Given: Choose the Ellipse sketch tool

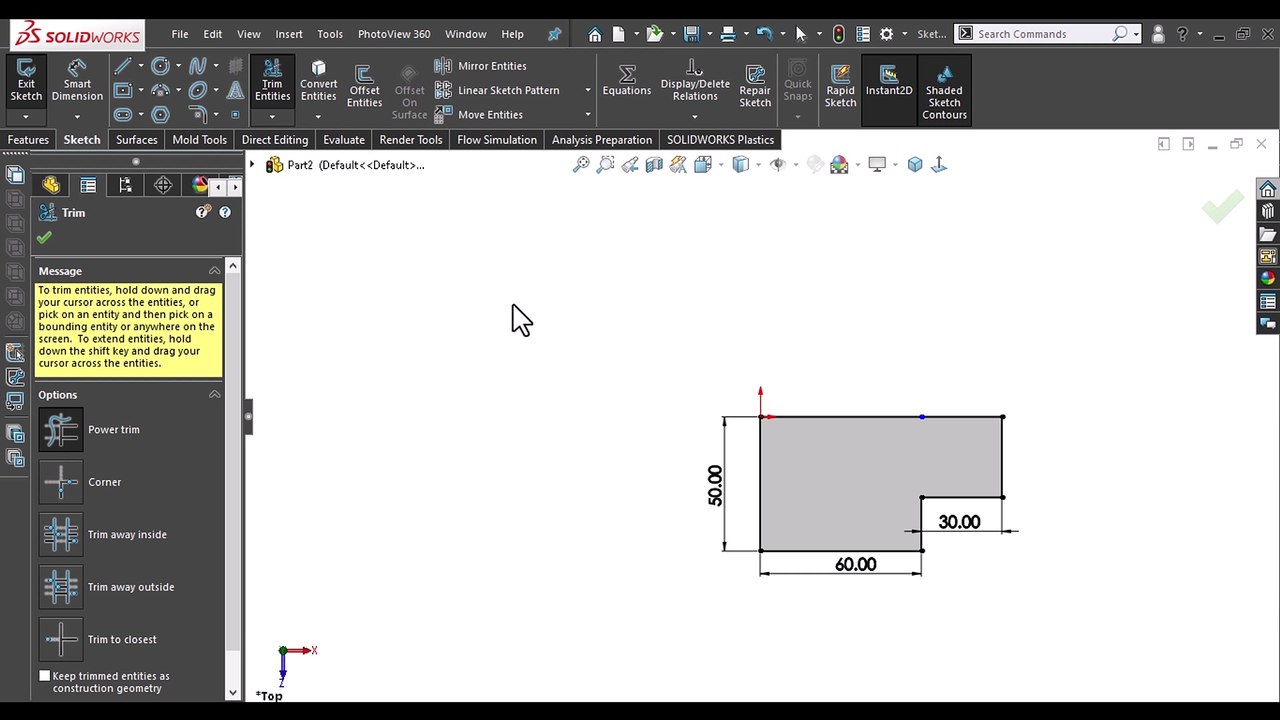Looking at the screenshot, I should [x=198, y=90].
